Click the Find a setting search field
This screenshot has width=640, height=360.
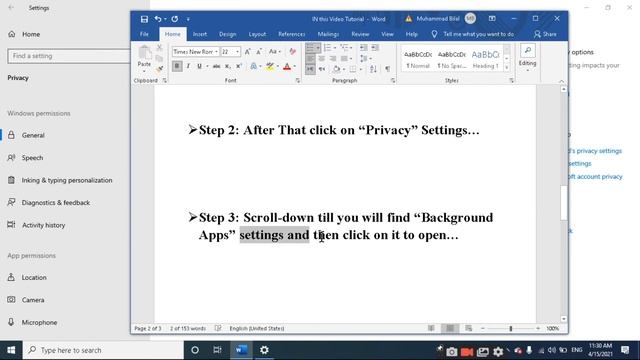69,56
